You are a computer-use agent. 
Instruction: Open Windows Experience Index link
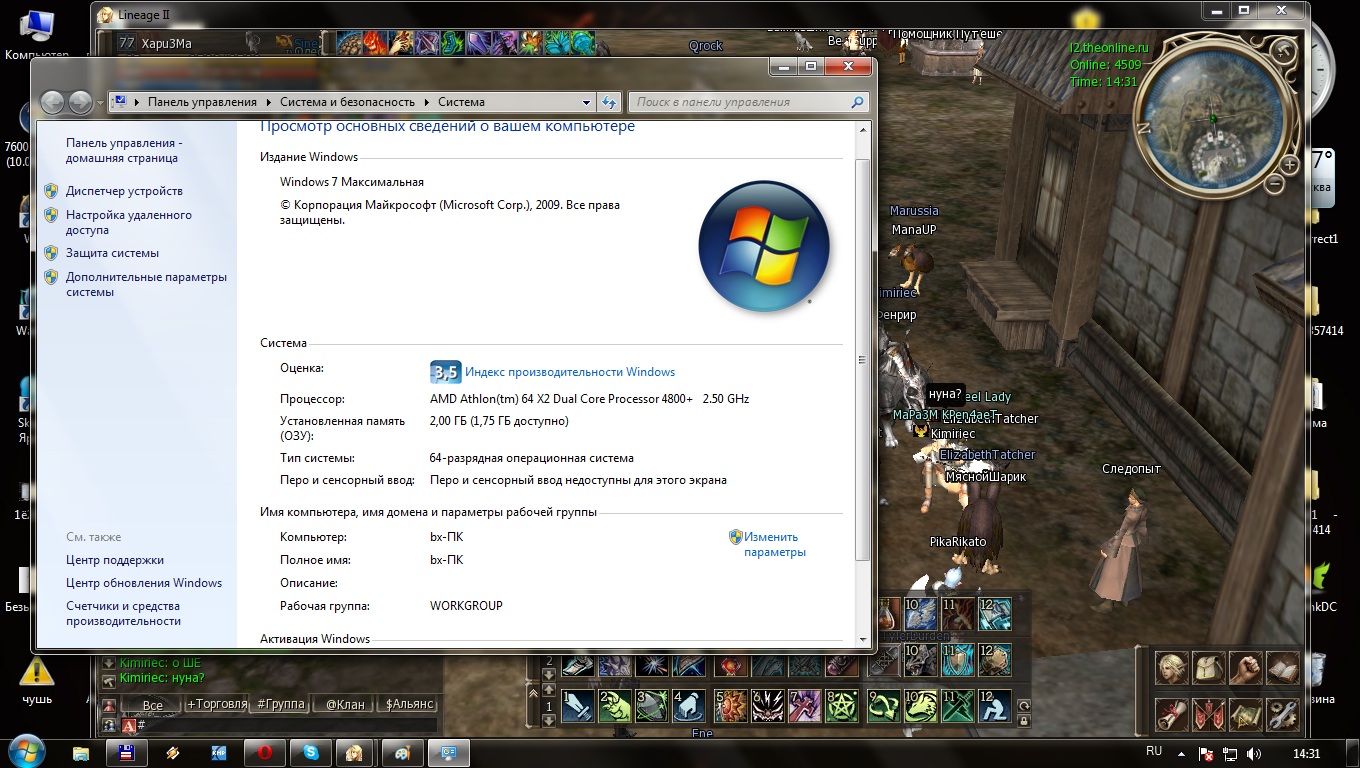point(570,372)
